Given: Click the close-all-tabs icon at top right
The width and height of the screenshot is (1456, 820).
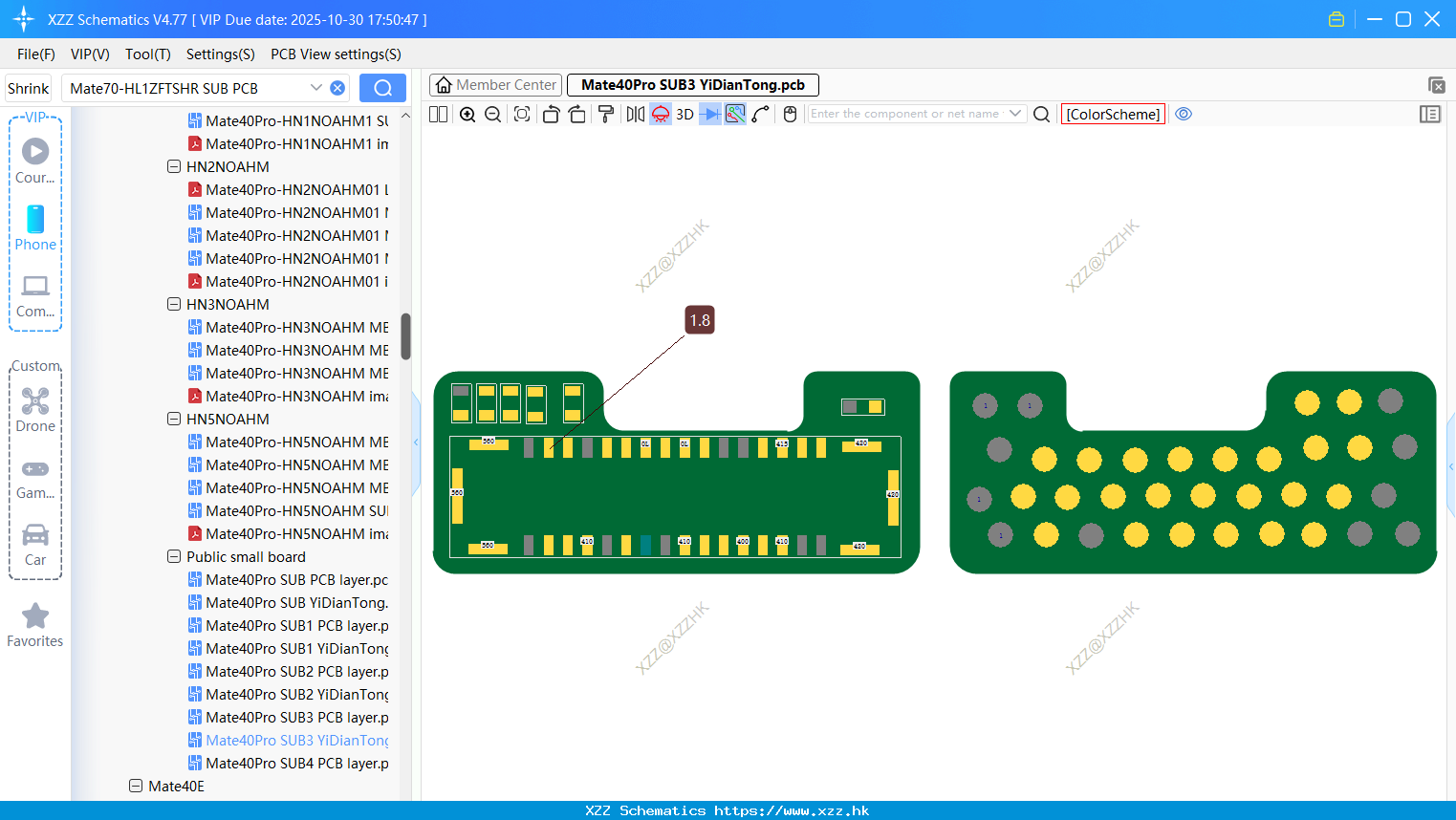Looking at the screenshot, I should (1436, 85).
